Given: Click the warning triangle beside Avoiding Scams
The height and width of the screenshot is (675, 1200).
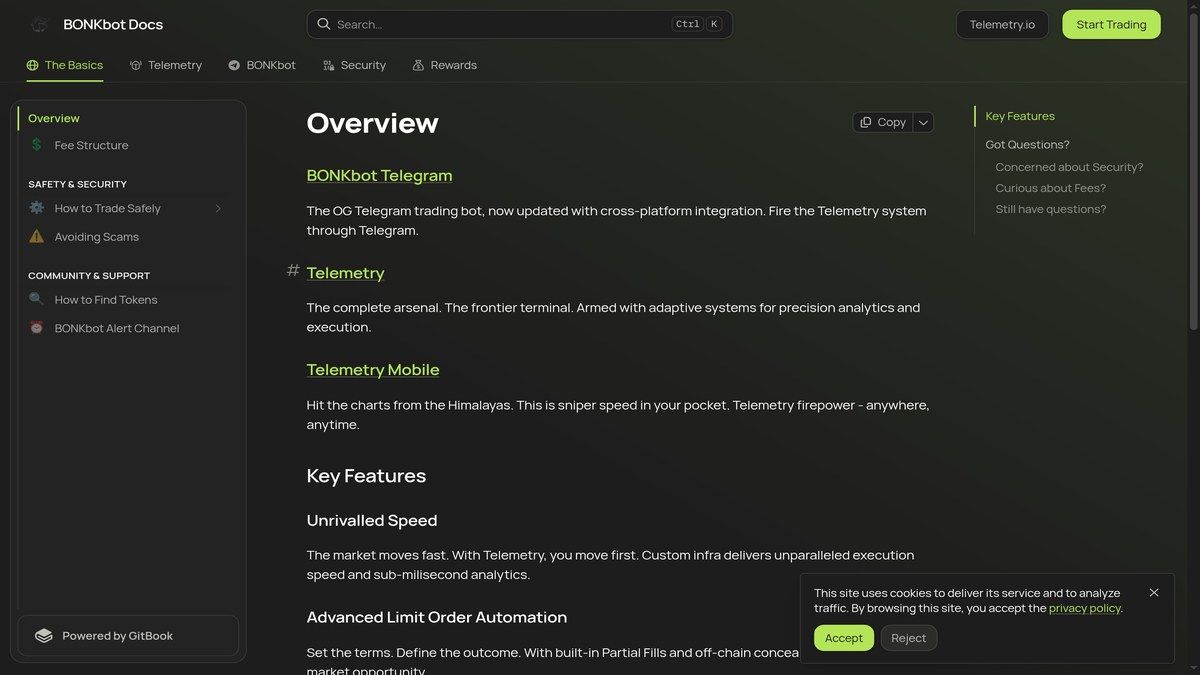Looking at the screenshot, I should tap(34, 236).
